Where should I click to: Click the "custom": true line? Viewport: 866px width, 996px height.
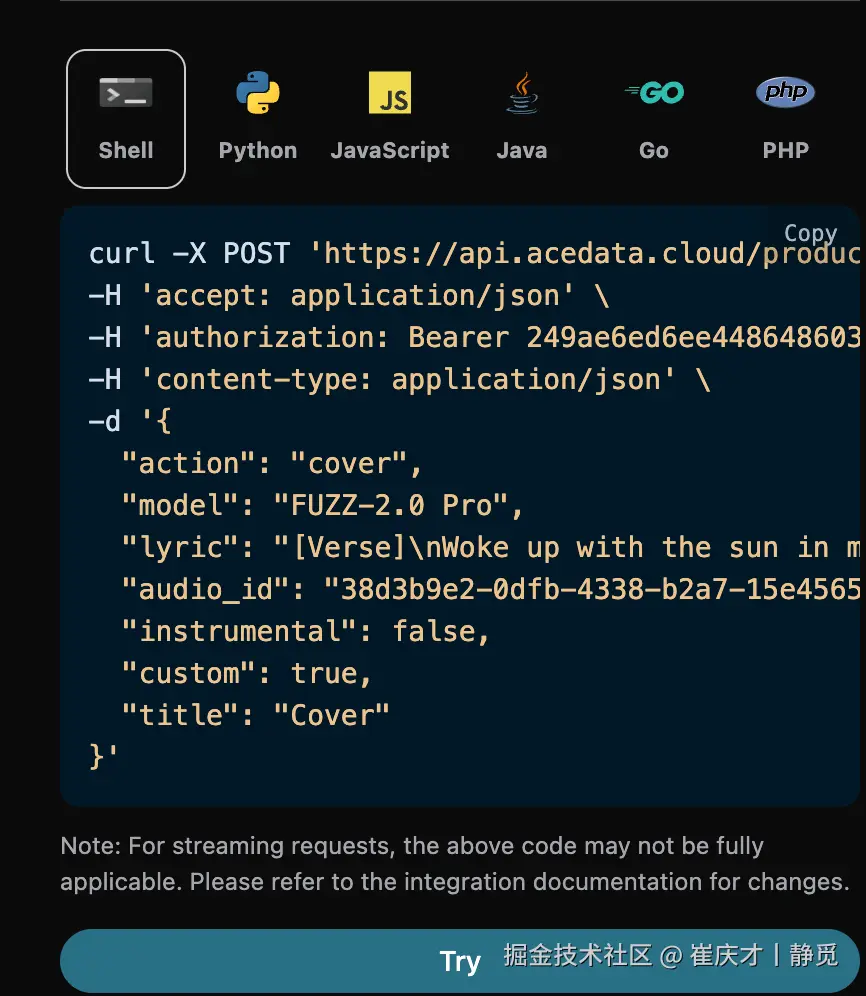247,673
